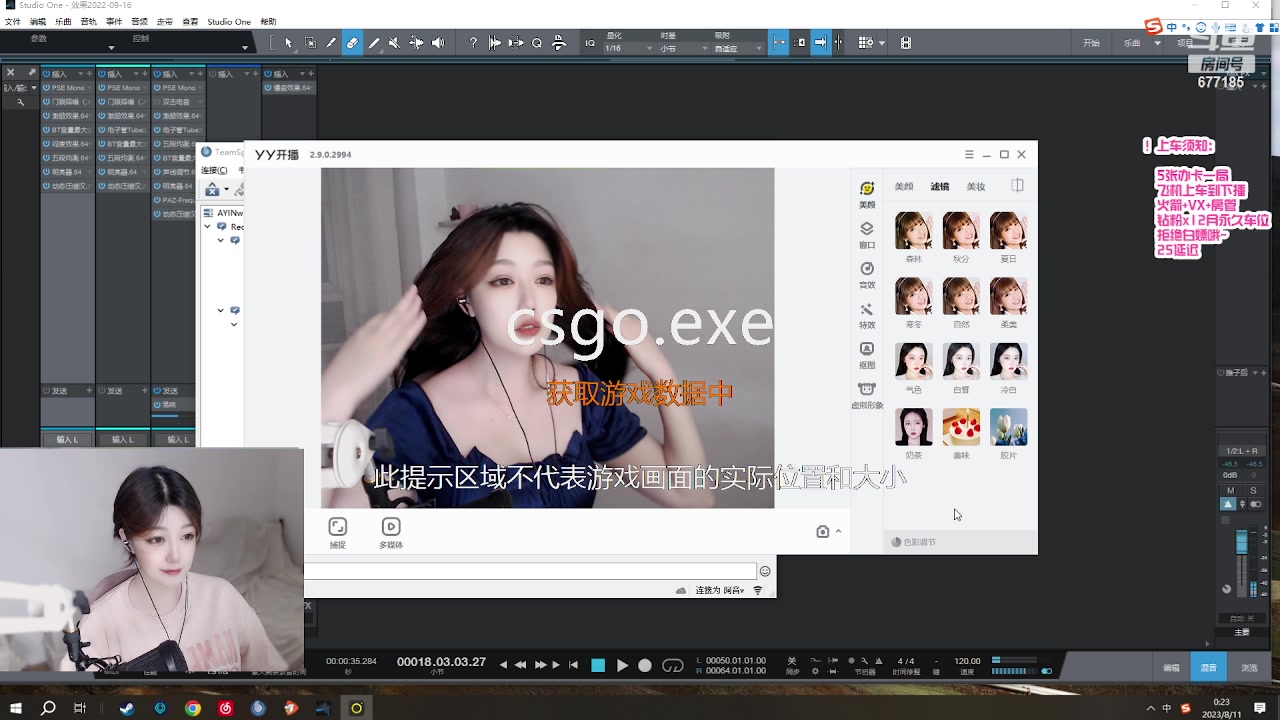Switch to the 混音 view button
Image resolution: width=1280 pixels, height=720 pixels.
point(1209,667)
